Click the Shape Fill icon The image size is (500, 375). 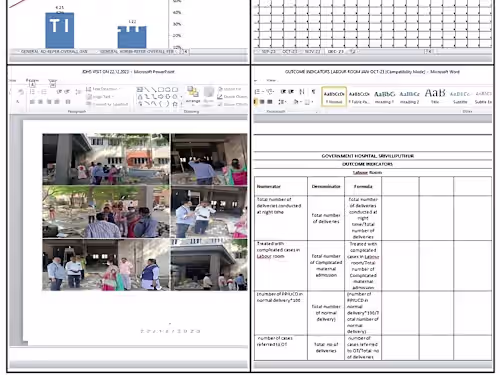pos(230,89)
